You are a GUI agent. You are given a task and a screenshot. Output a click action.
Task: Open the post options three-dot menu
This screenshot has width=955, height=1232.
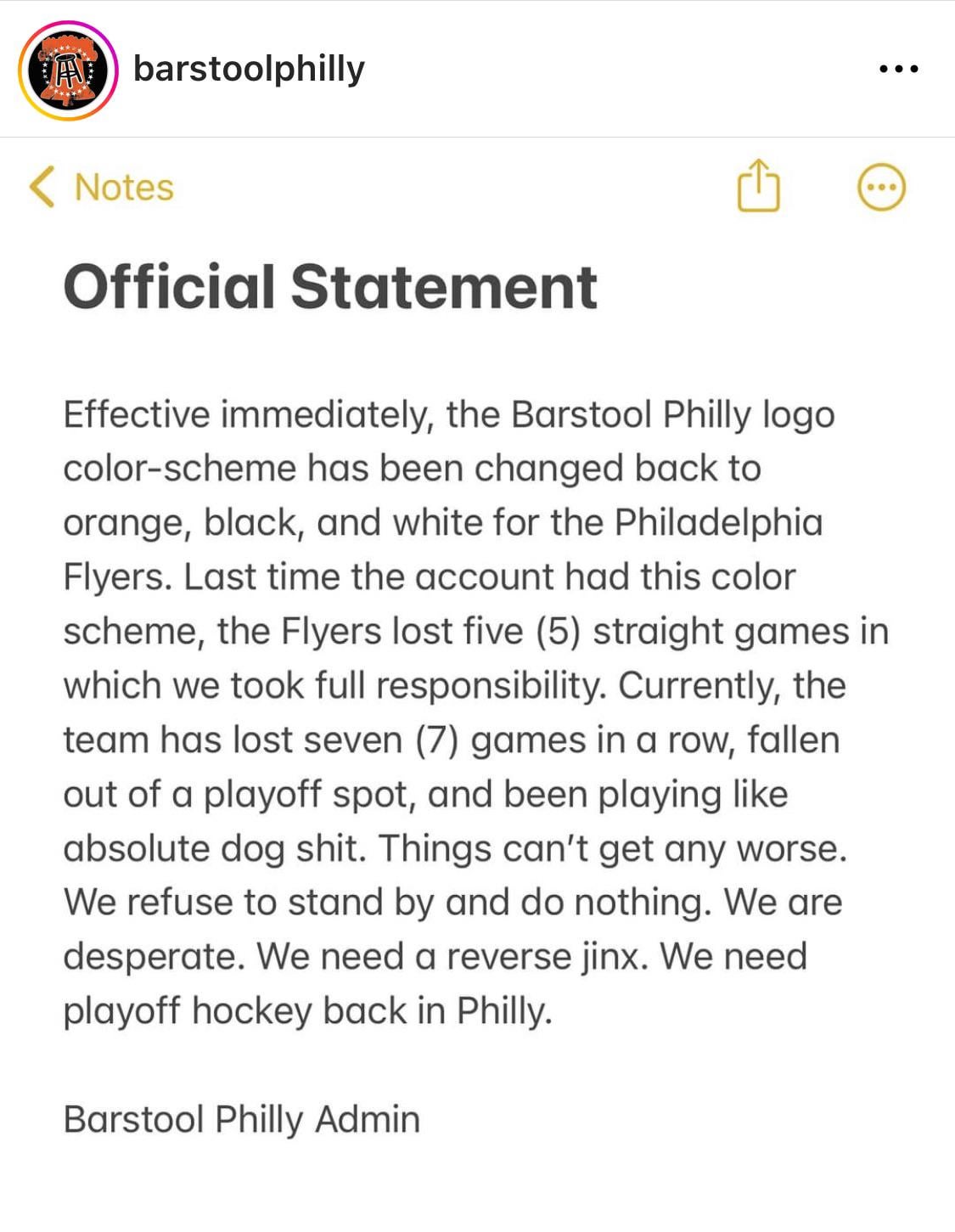point(898,69)
